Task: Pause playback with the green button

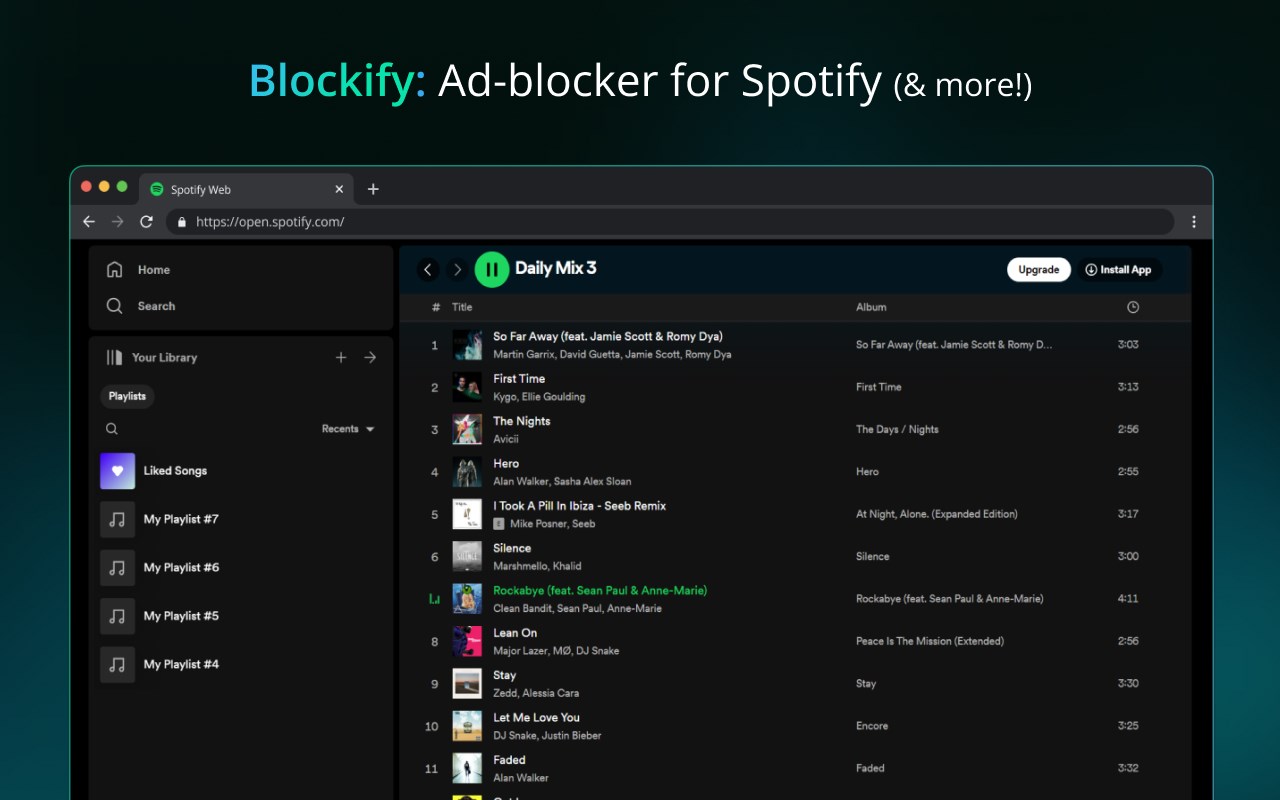Action: (x=492, y=269)
